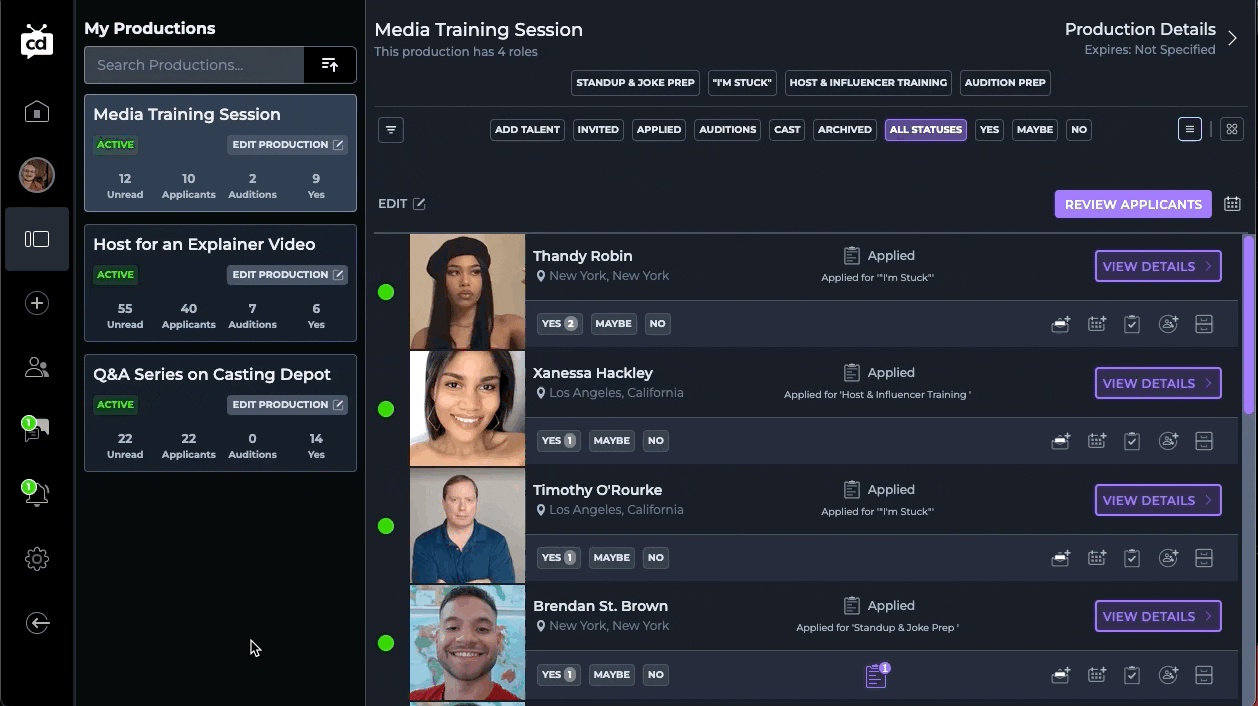Screen dimensions: 1258x706
Task: Click Thandy Robin's schedule calendar-plus icon
Action: click(x=1097, y=324)
